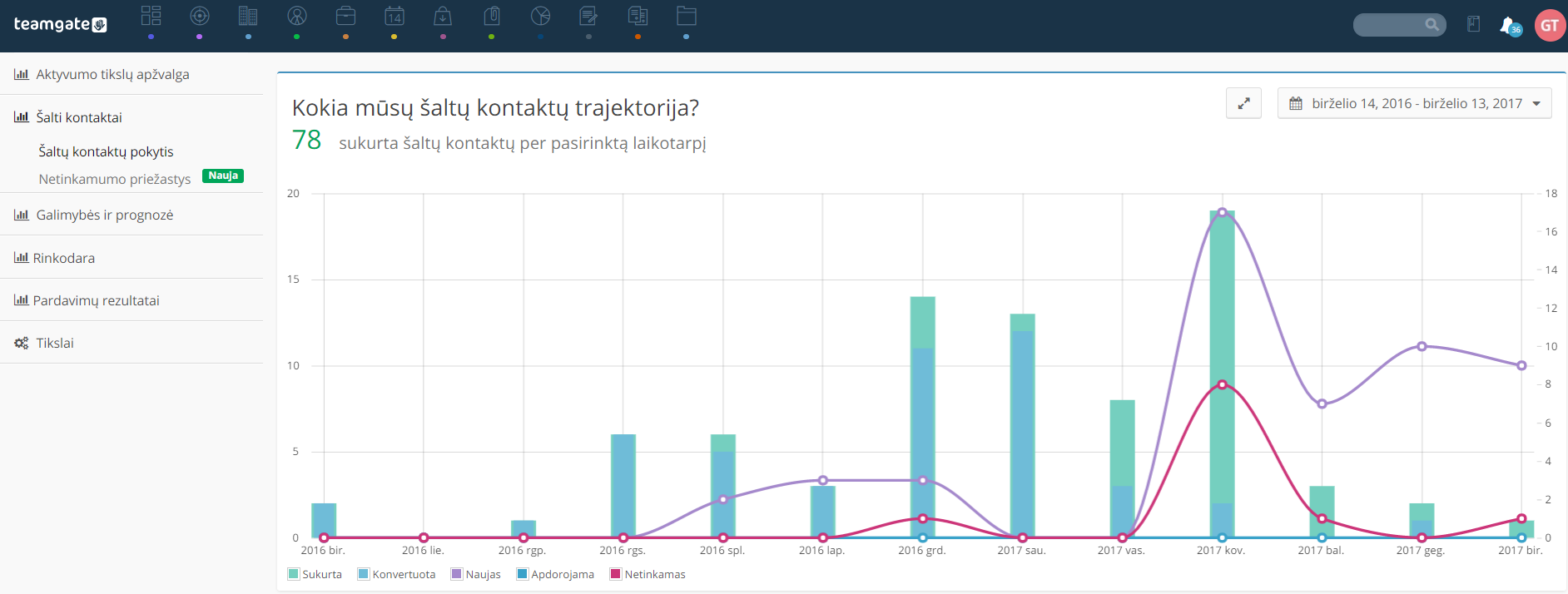
Task: Click the Netinkamas peak point at 2017 kov.
Action: [x=1222, y=384]
